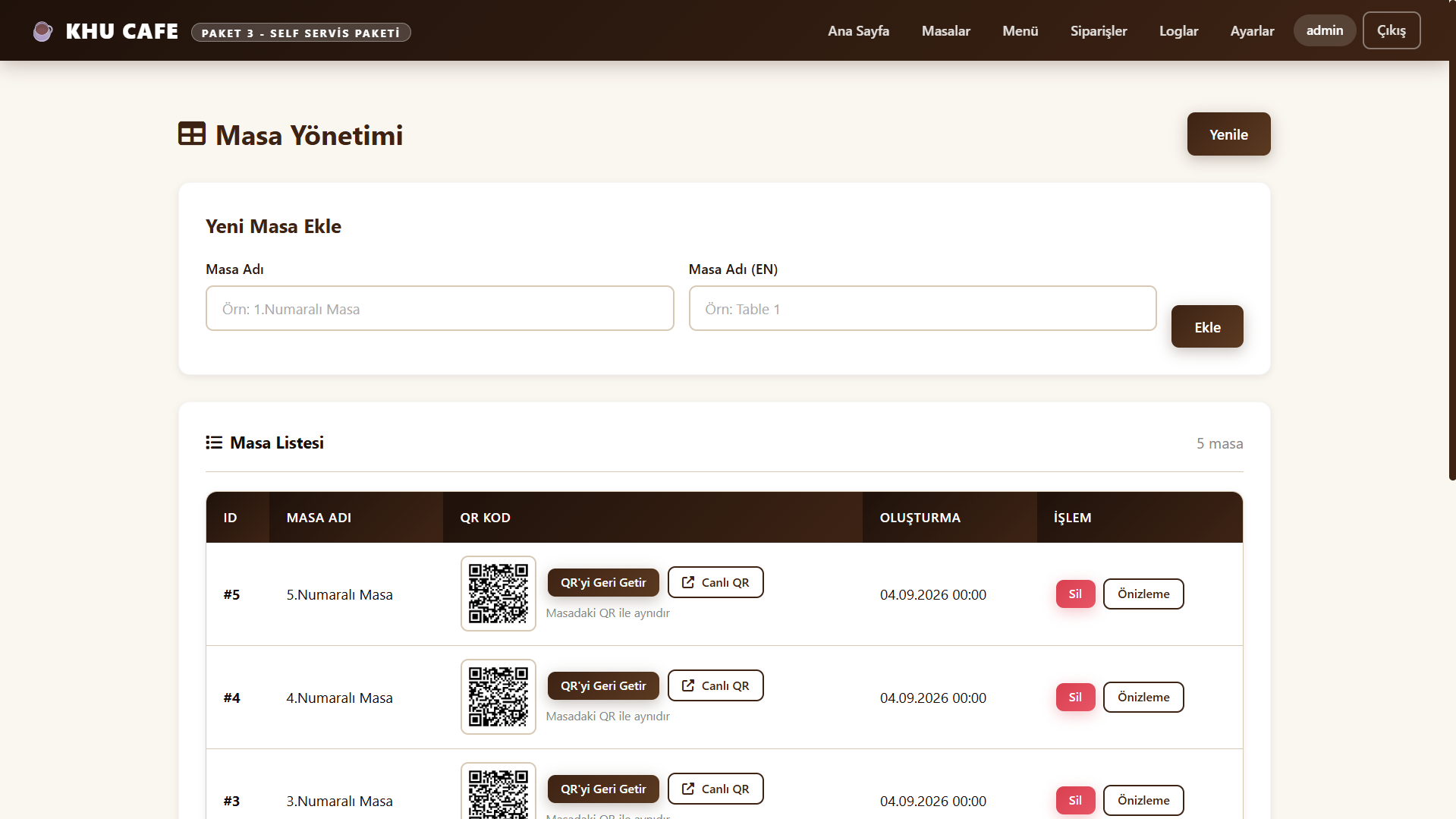
Task: Click the KHU Cafe coffee cup logo
Action: pyautogui.click(x=43, y=31)
